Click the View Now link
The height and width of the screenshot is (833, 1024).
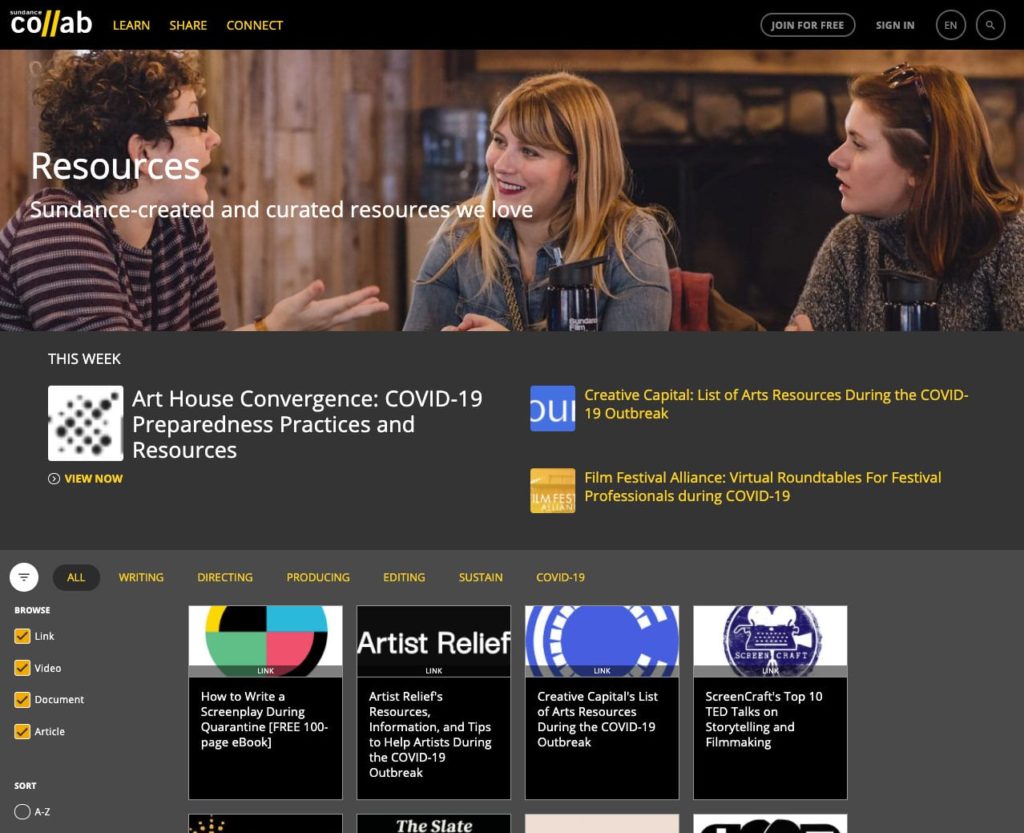coord(93,479)
